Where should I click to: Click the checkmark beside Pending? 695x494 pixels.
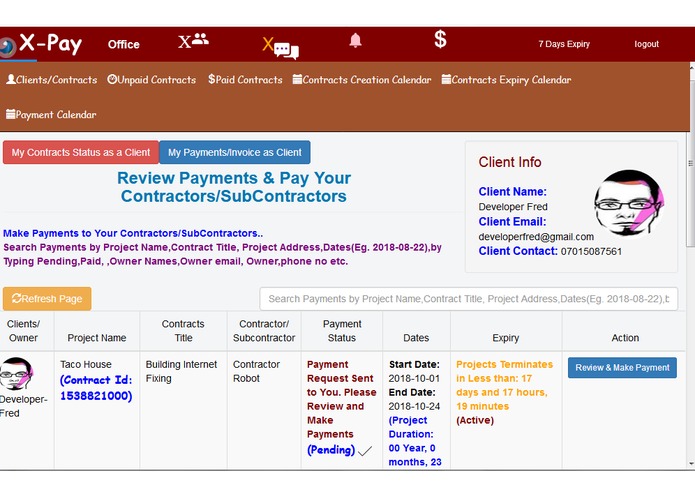tap(365, 451)
